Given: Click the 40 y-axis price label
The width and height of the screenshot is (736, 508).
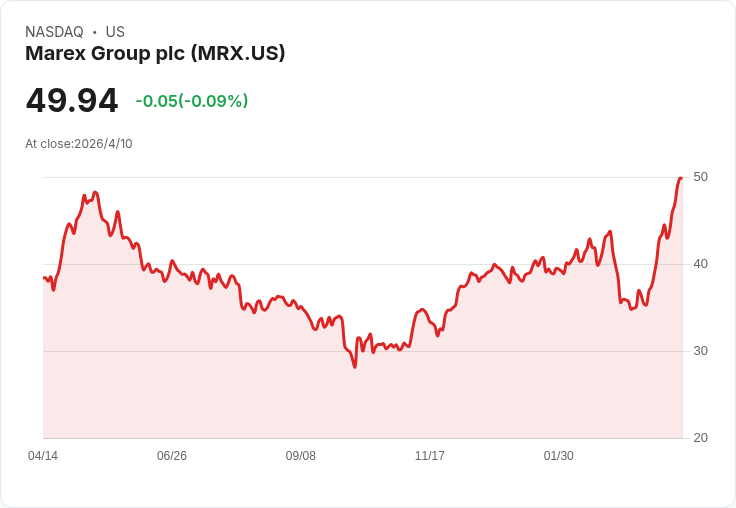Looking at the screenshot, I should (700, 264).
